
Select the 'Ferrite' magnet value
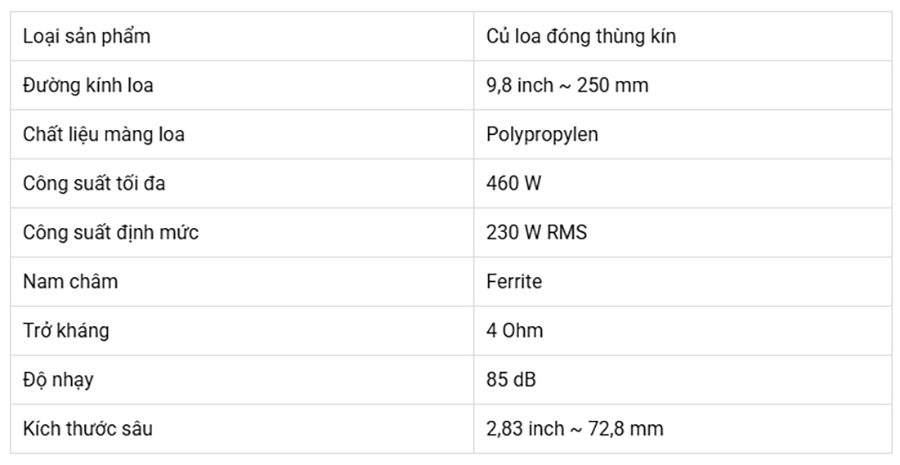(514, 282)
